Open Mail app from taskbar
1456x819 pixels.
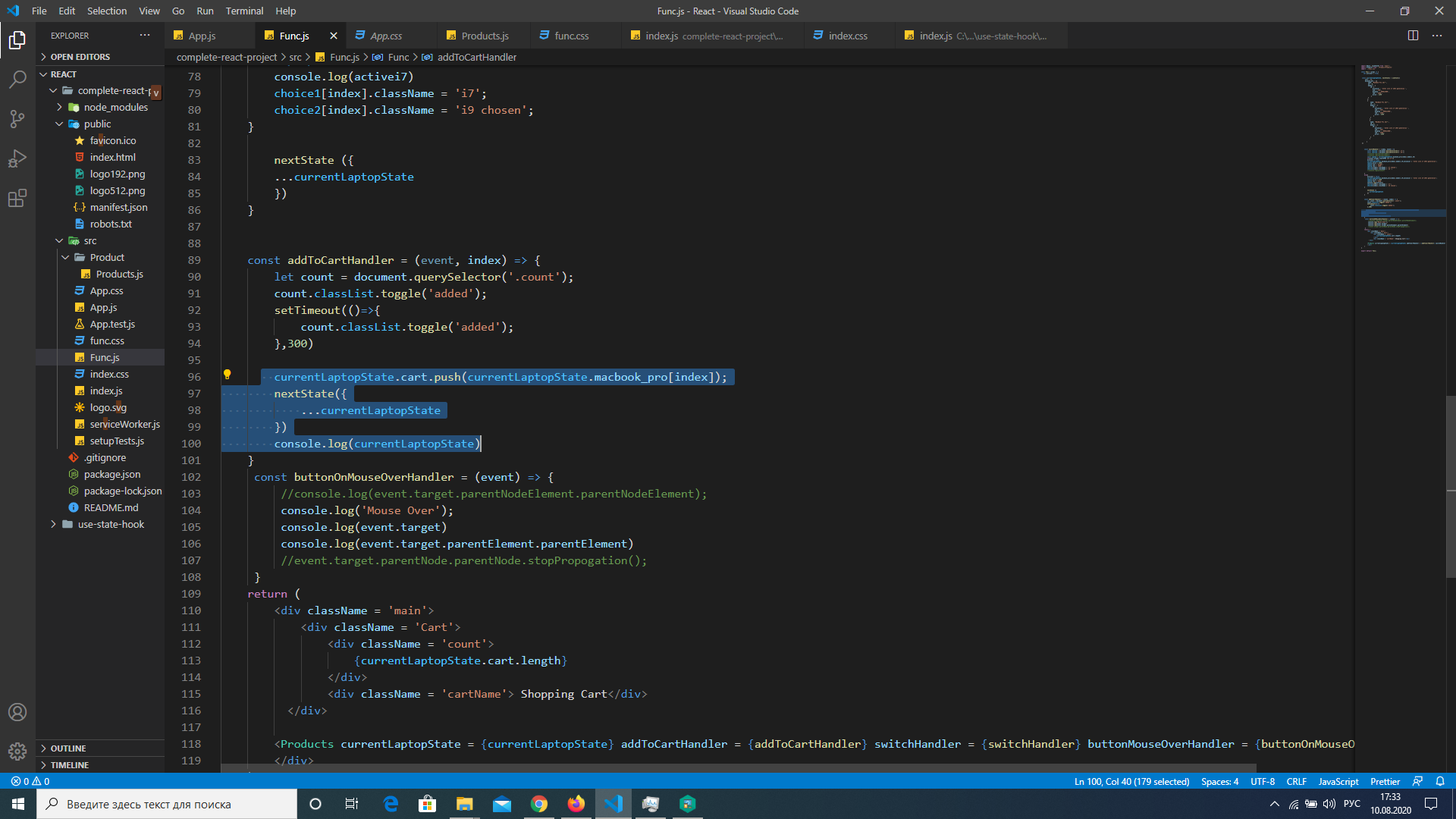point(501,804)
